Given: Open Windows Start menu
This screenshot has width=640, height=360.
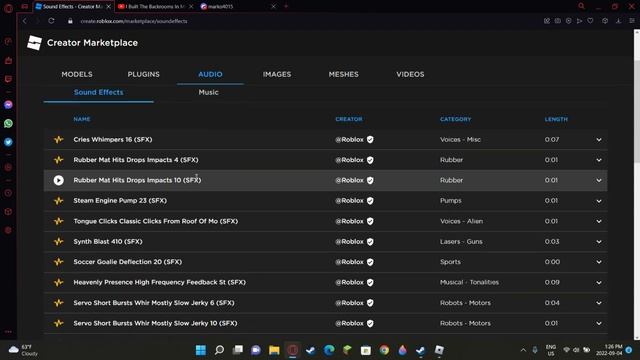Looking at the screenshot, I should pyautogui.click(x=201, y=350).
